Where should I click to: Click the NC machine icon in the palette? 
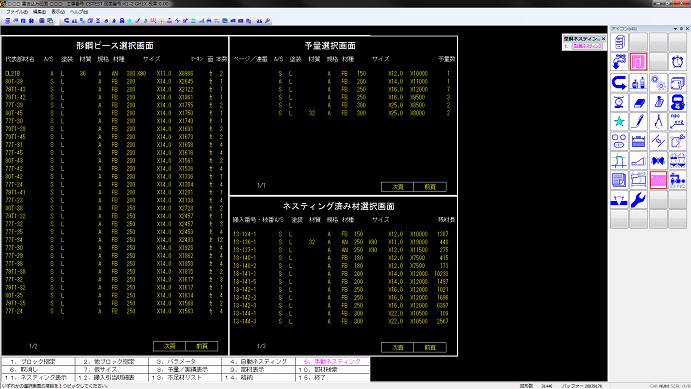pyautogui.click(x=677, y=180)
